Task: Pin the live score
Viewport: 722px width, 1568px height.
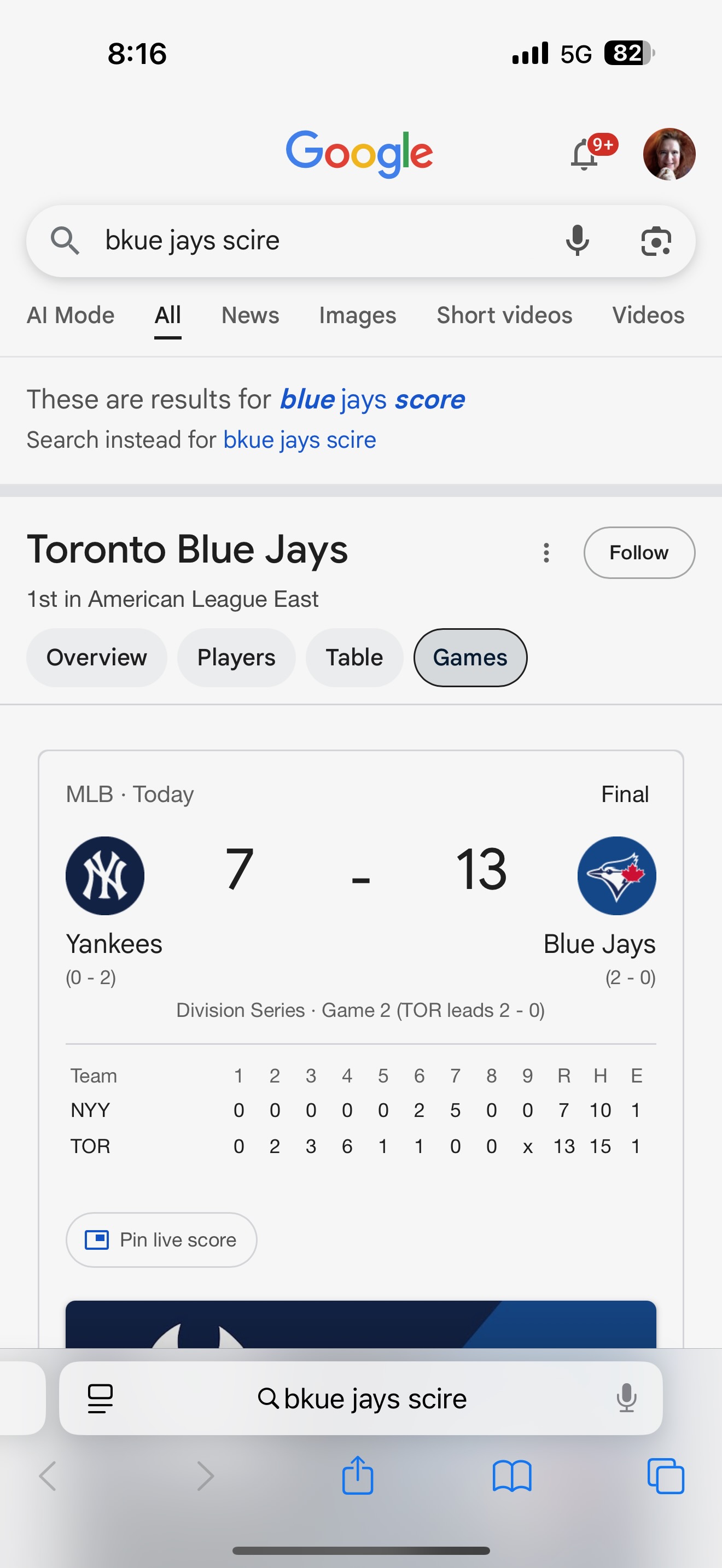Action: point(161,1240)
